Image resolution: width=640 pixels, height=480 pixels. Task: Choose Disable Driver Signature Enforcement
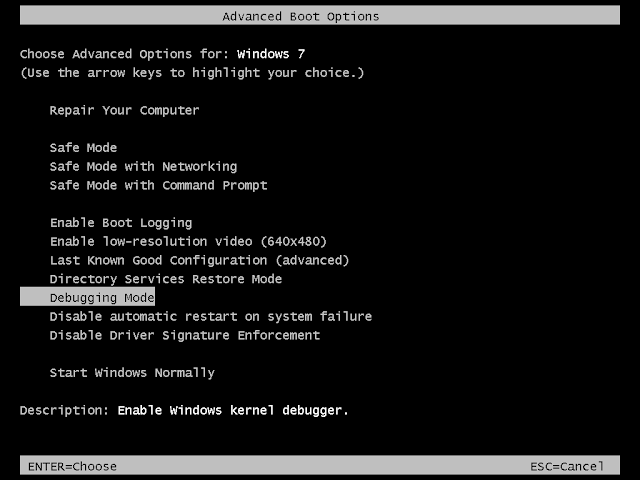pyautogui.click(x=184, y=336)
